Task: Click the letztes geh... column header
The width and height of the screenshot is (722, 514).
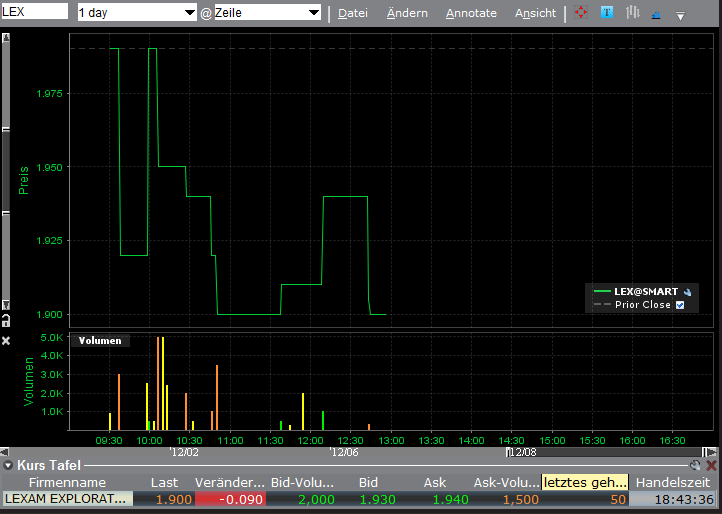Action: [x=585, y=482]
